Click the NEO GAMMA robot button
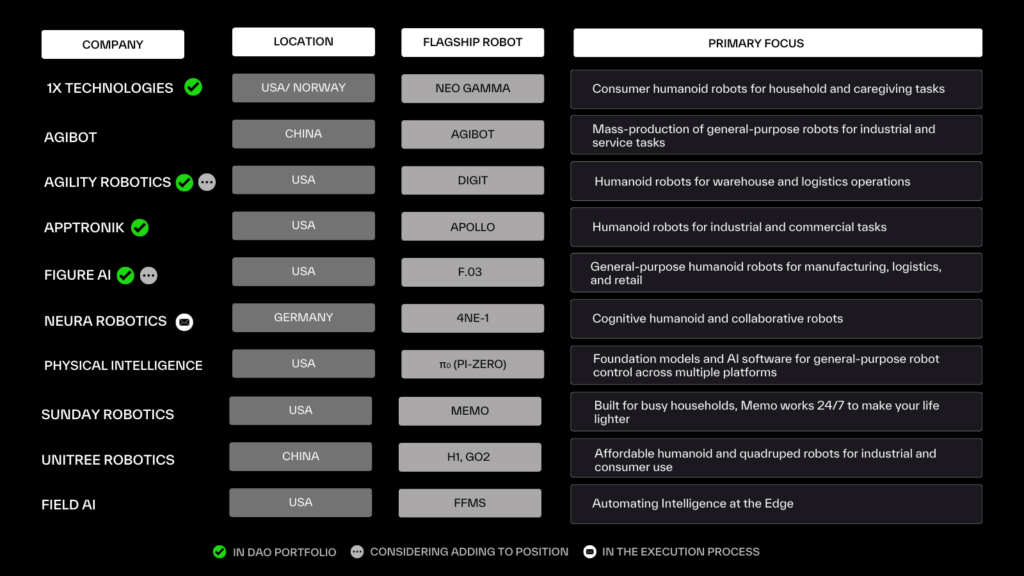The width and height of the screenshot is (1024, 576). tap(473, 88)
